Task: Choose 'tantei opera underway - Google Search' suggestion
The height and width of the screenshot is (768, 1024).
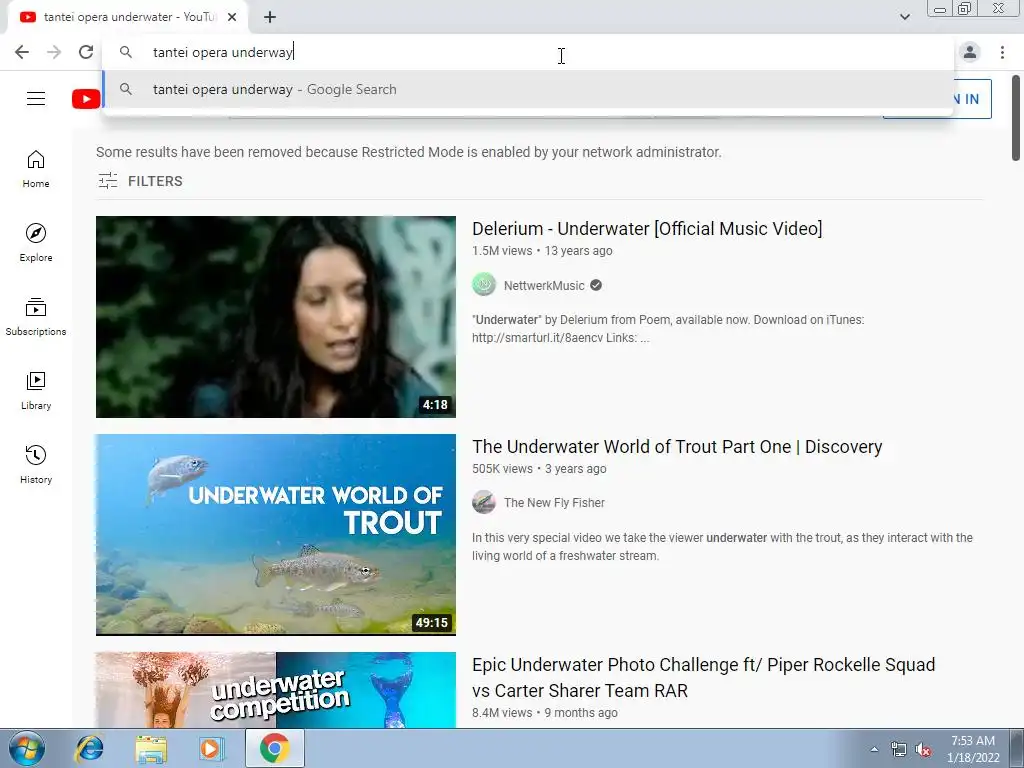Action: [528, 89]
